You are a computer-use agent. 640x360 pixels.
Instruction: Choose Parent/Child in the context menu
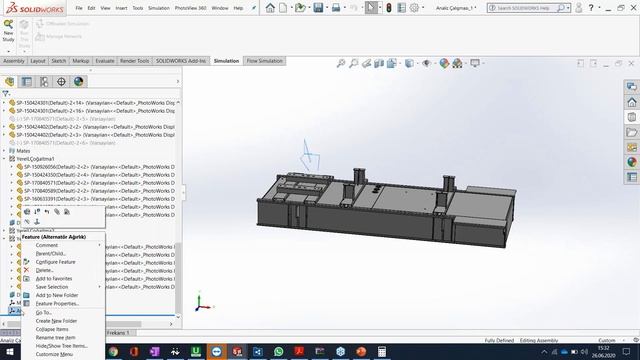[x=51, y=253]
